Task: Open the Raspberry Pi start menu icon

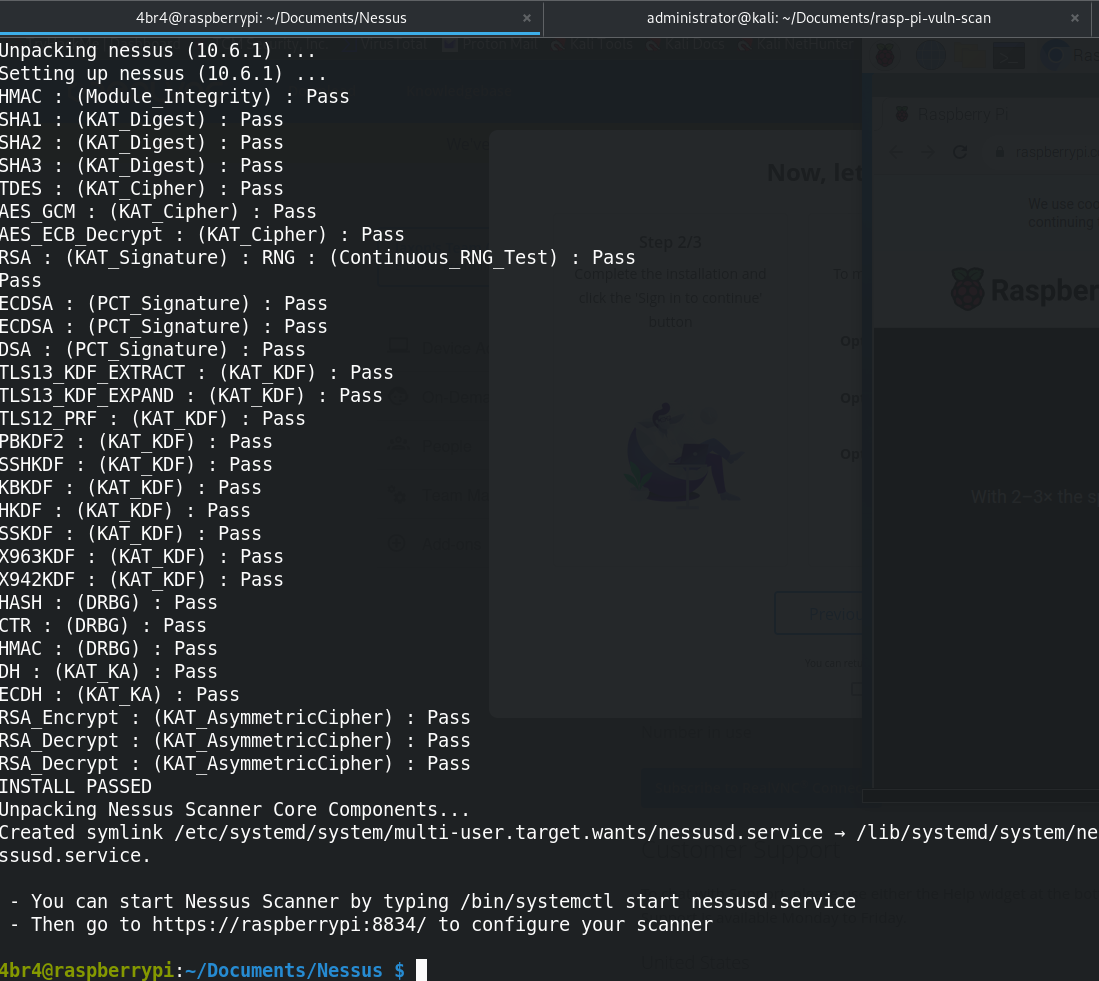Action: pyautogui.click(x=884, y=54)
